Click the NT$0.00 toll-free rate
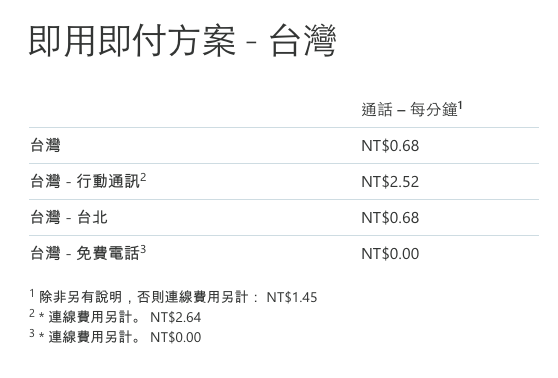Viewport: 558px width, 378px height. [x=390, y=254]
